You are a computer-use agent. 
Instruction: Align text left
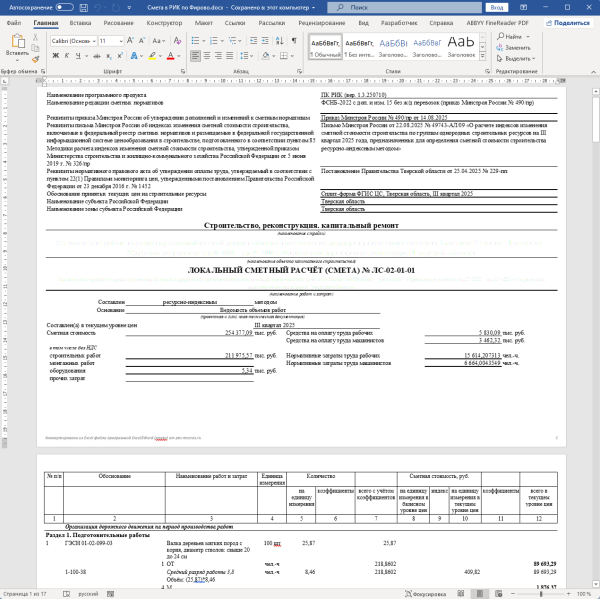coord(195,56)
